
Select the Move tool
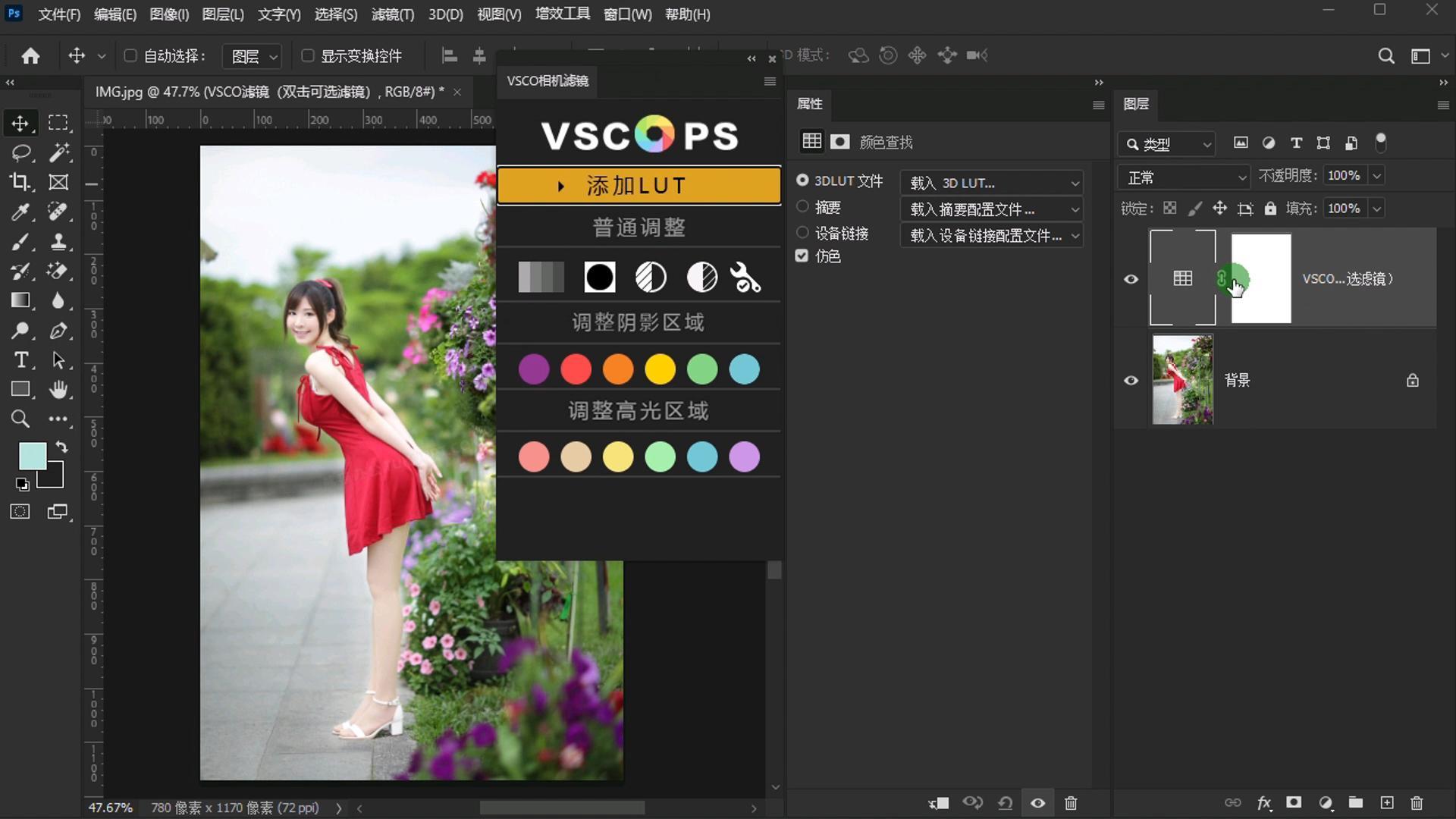[20, 123]
